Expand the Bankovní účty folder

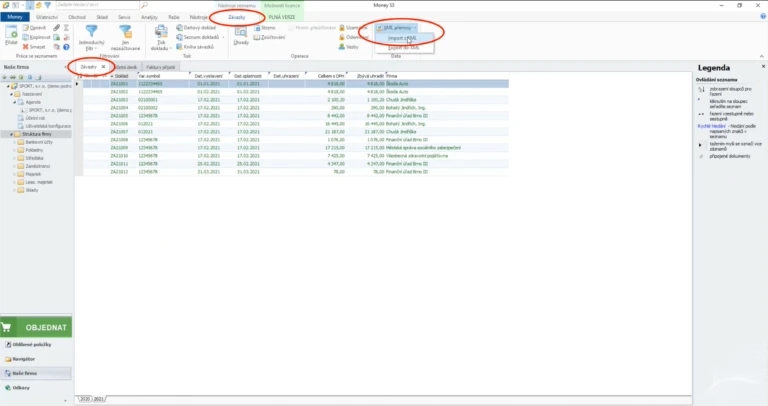pyautogui.click(x=14, y=142)
